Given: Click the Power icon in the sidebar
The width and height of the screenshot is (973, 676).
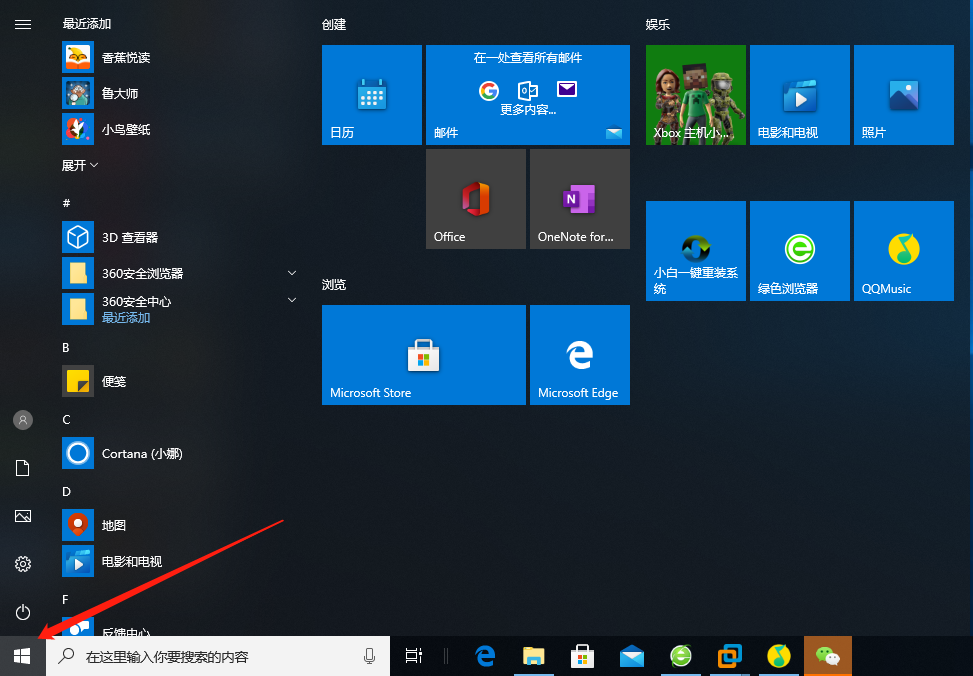Looking at the screenshot, I should [x=22, y=612].
